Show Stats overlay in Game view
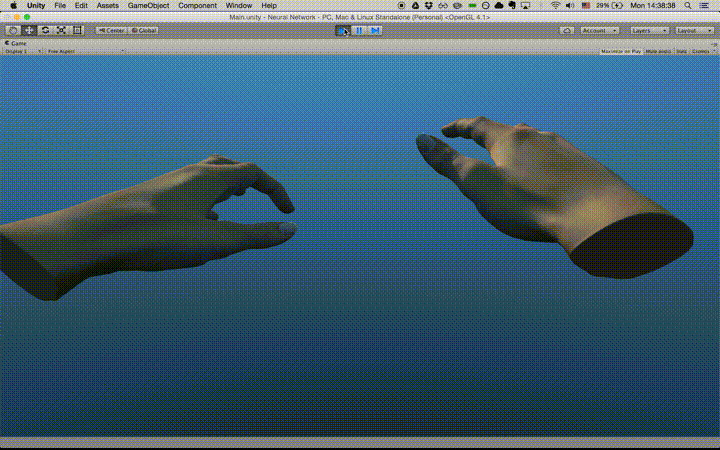This screenshot has height=450, width=720. (x=682, y=51)
